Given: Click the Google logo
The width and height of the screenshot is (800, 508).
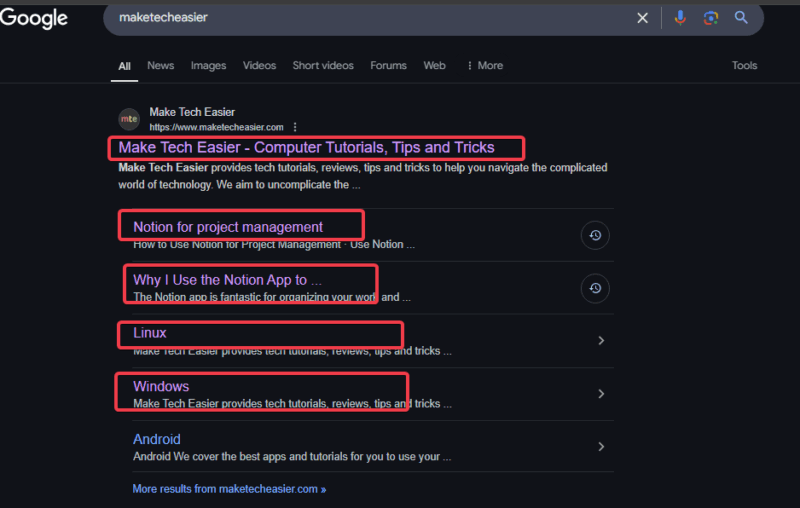Looking at the screenshot, I should coord(34,18).
